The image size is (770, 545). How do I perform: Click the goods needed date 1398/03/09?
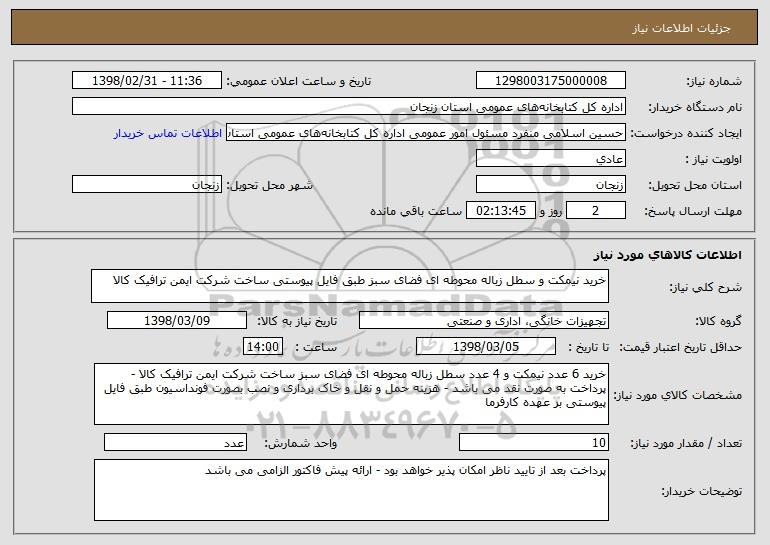[178, 321]
